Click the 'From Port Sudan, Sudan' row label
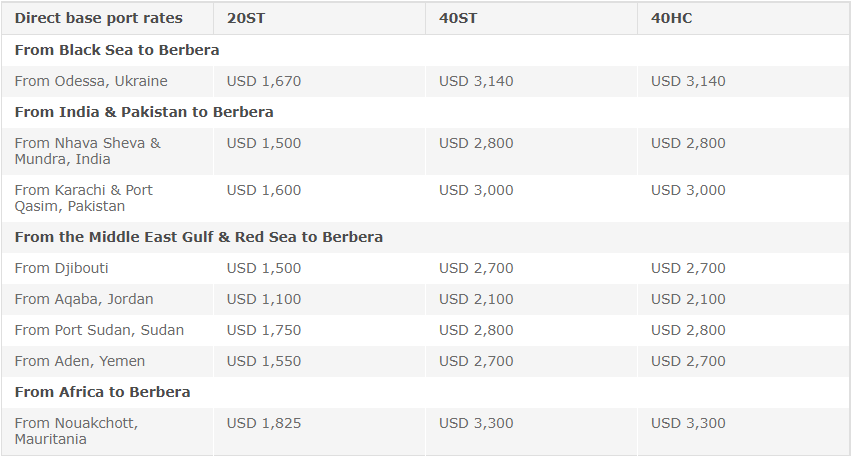The width and height of the screenshot is (853, 458). tap(99, 330)
